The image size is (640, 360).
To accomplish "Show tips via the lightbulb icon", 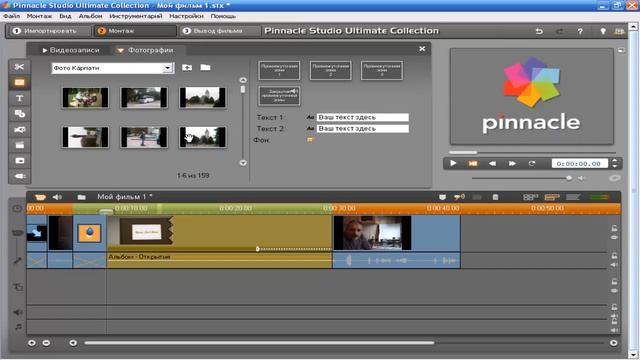I will point(603,31).
